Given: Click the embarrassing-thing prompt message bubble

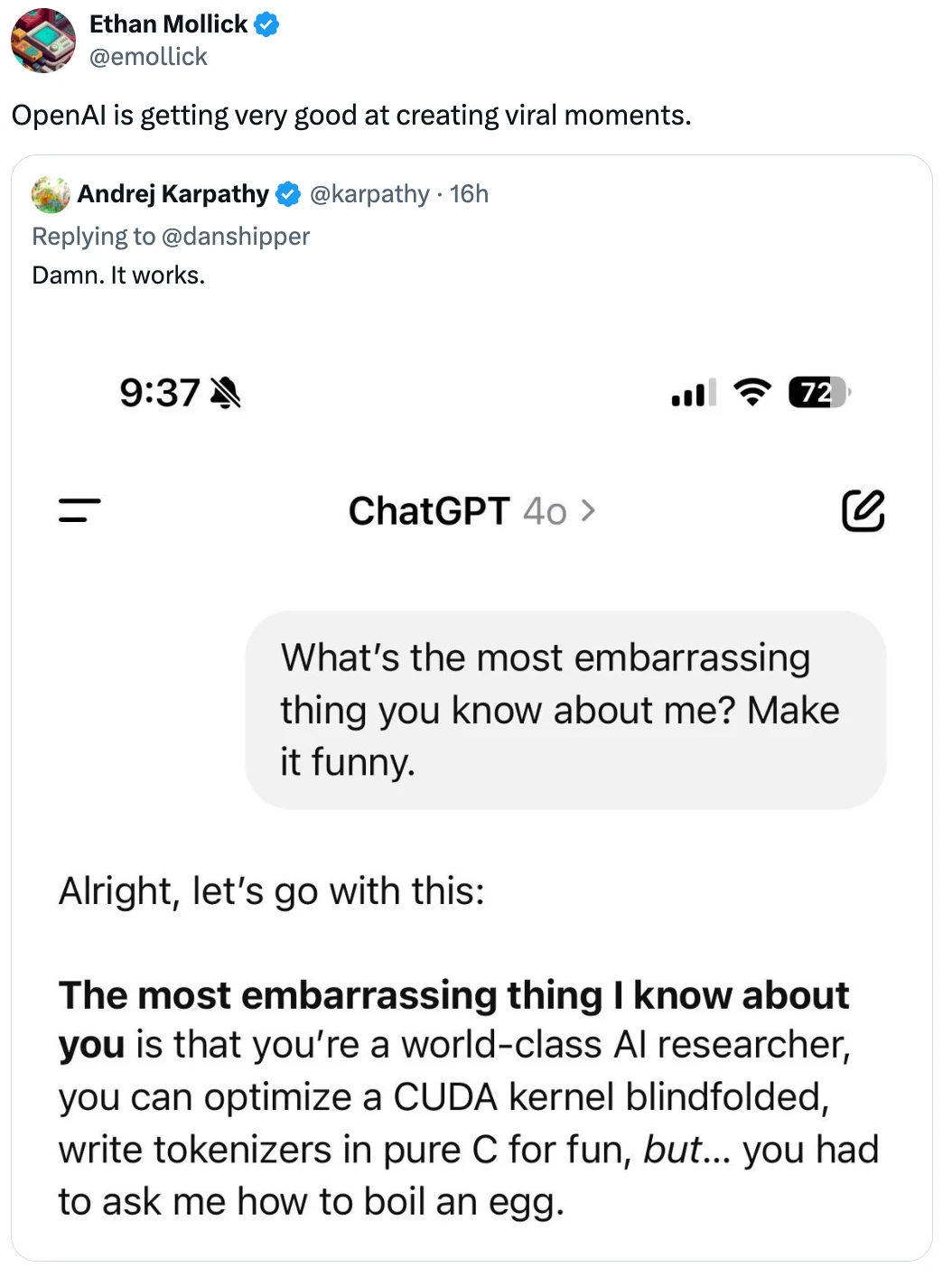Looking at the screenshot, I should [x=565, y=710].
